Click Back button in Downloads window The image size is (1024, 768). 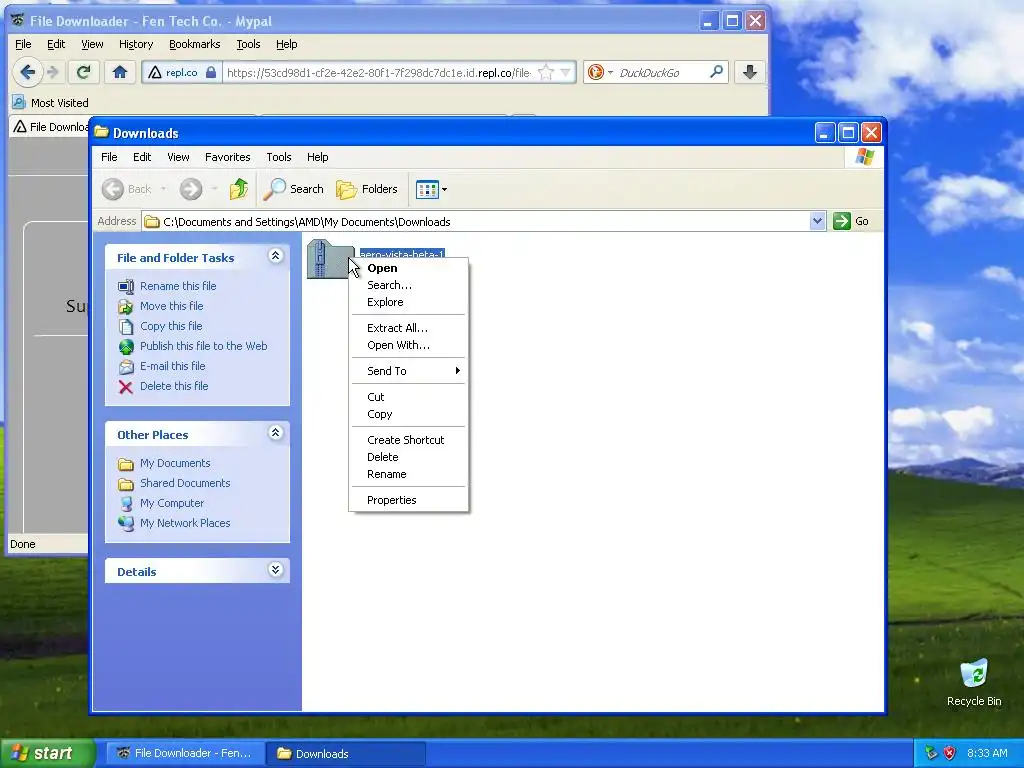(x=126, y=189)
